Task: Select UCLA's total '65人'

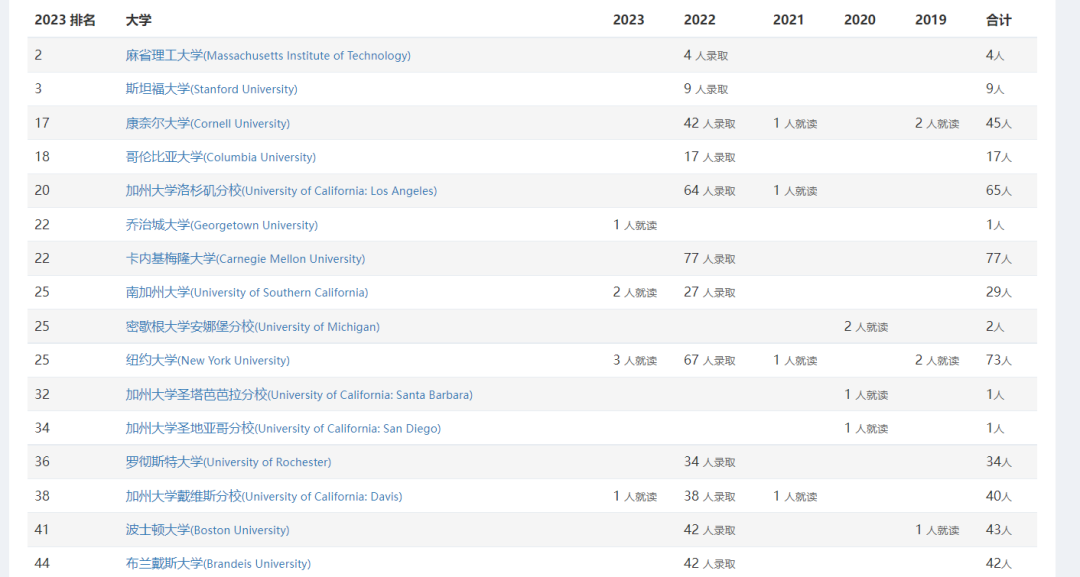Action: (999, 191)
